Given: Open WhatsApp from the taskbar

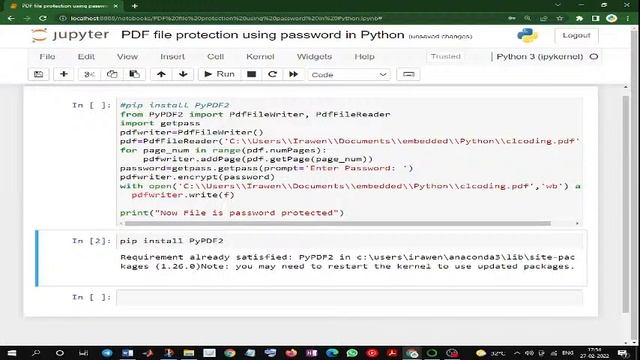Looking at the screenshot, I should [352, 353].
